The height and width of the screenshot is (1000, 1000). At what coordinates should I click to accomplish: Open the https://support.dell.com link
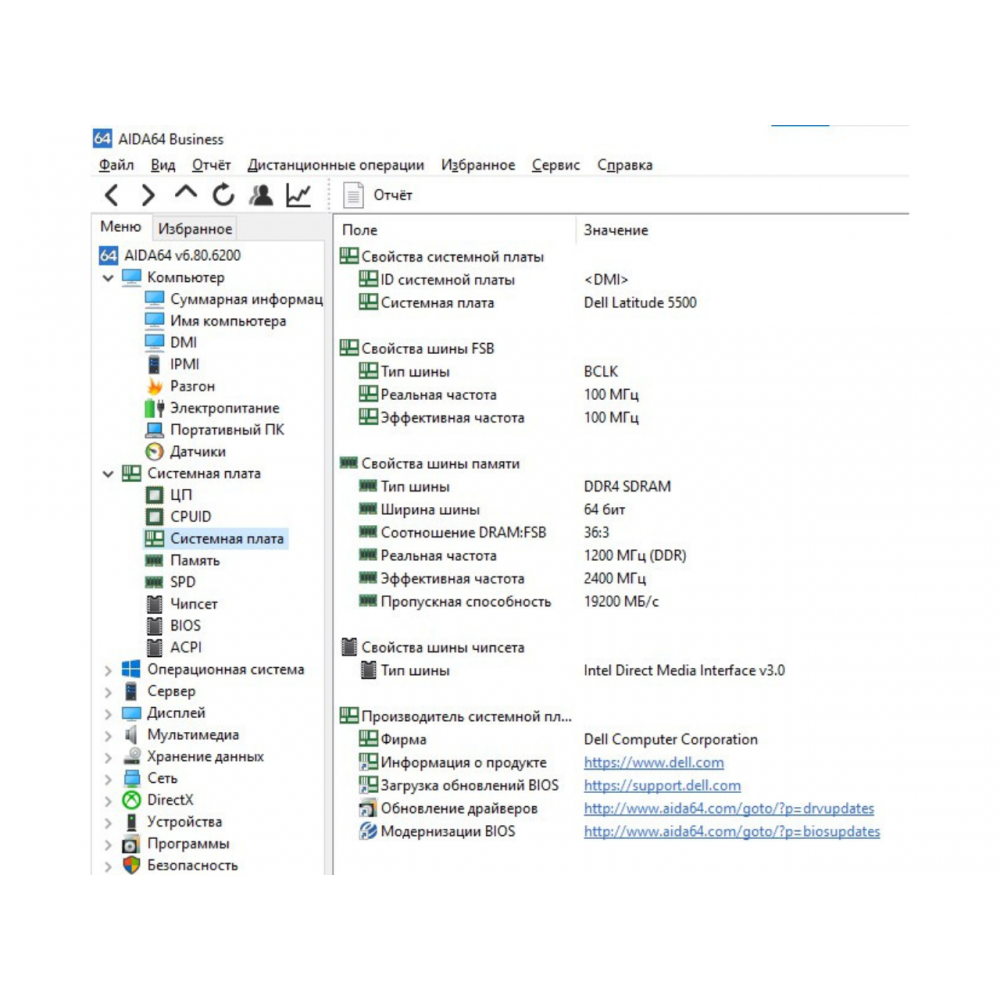pos(662,786)
